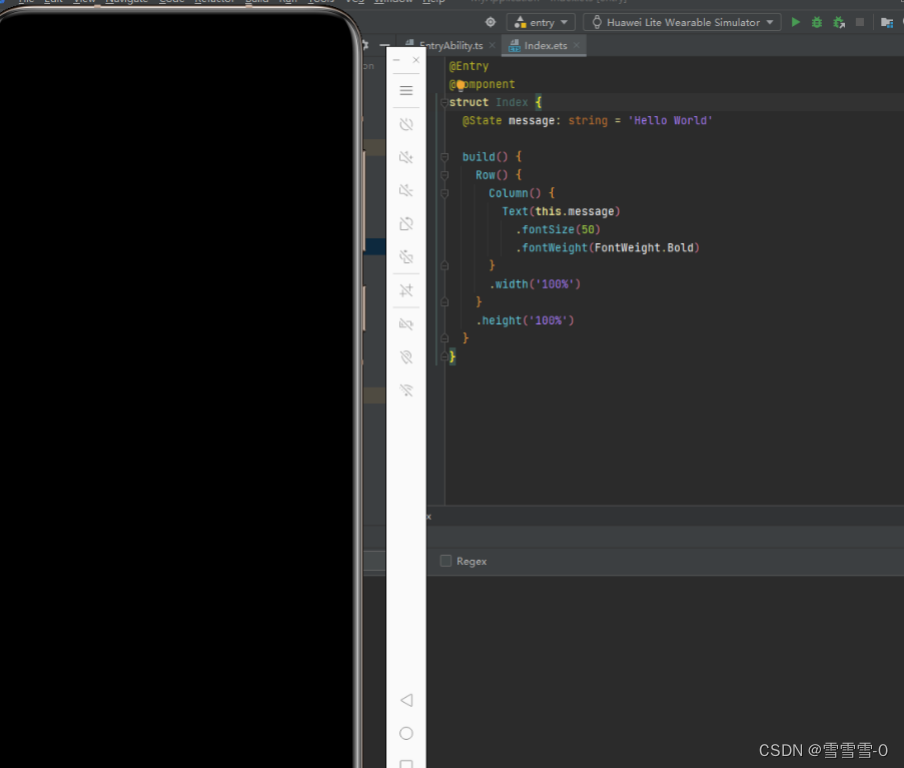
Task: Minimize the emulator toolbar window
Action: click(x=396, y=60)
